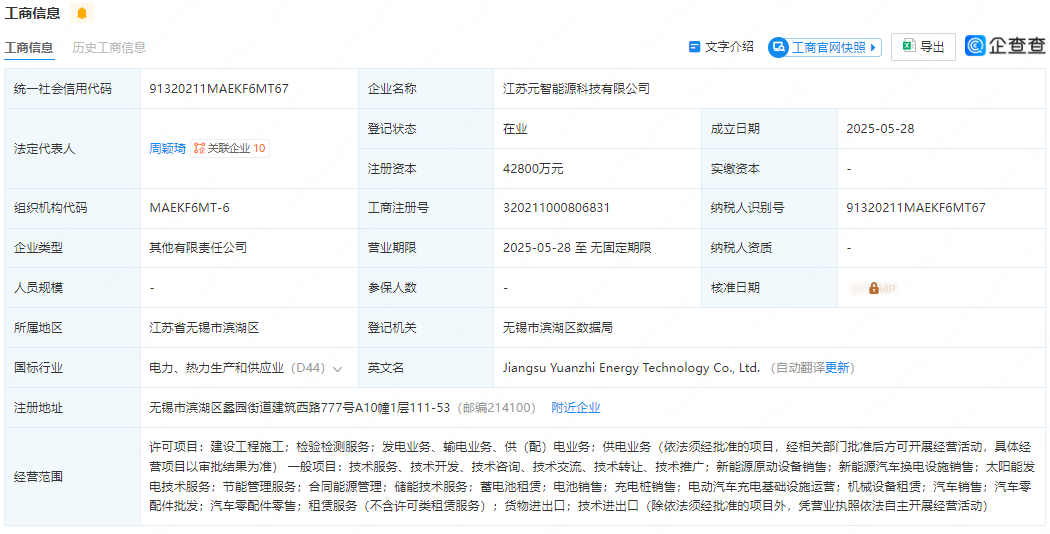Image resolution: width=1050 pixels, height=534 pixels.
Task: Click the 企查查 logo
Action: coord(1005,46)
